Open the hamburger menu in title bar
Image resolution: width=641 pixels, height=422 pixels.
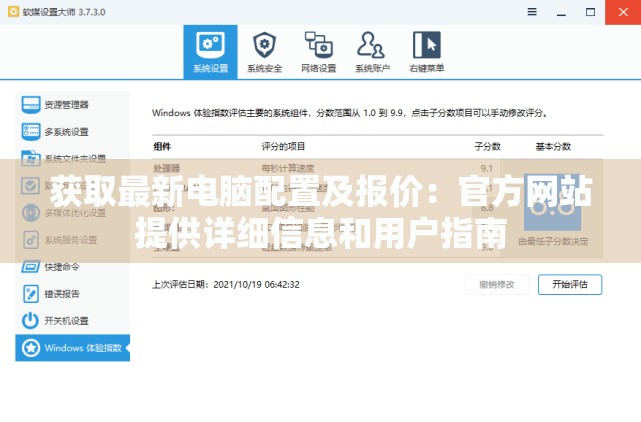click(532, 12)
